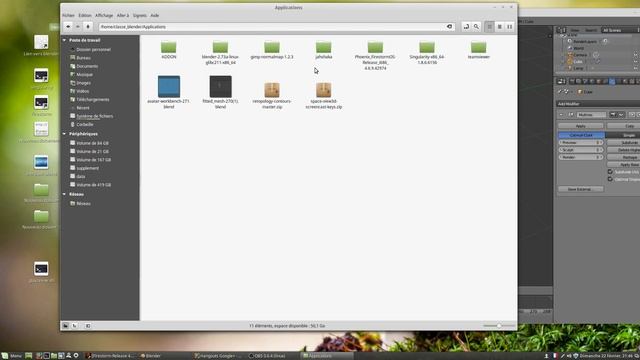Open file search with the magnifier icon
The height and width of the screenshot is (360, 640).
point(476,27)
